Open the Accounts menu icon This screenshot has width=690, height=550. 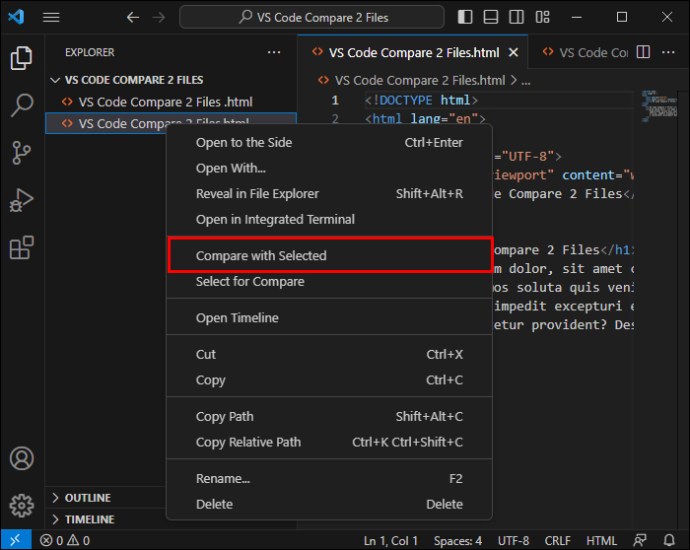(21, 459)
